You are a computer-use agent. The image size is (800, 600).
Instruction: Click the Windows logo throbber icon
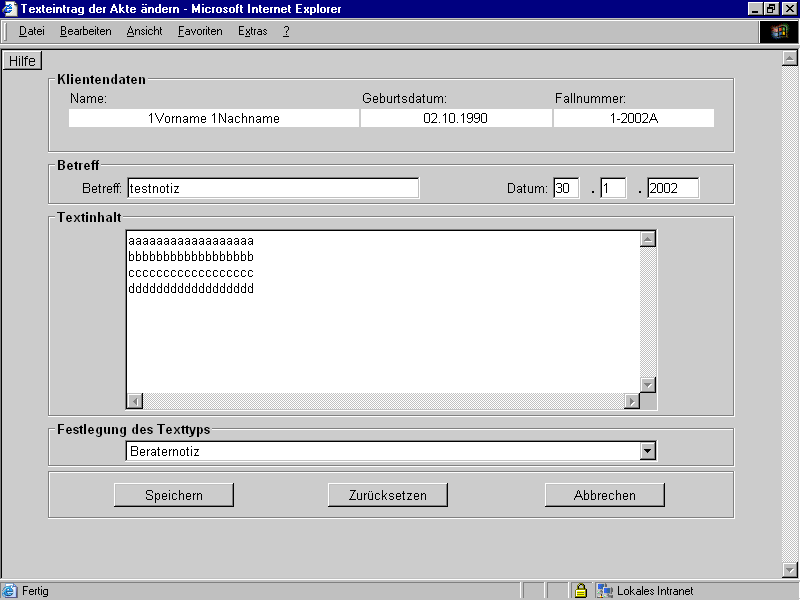point(779,31)
